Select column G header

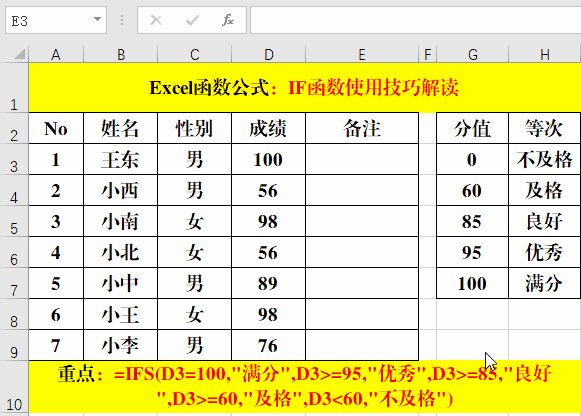point(473,54)
